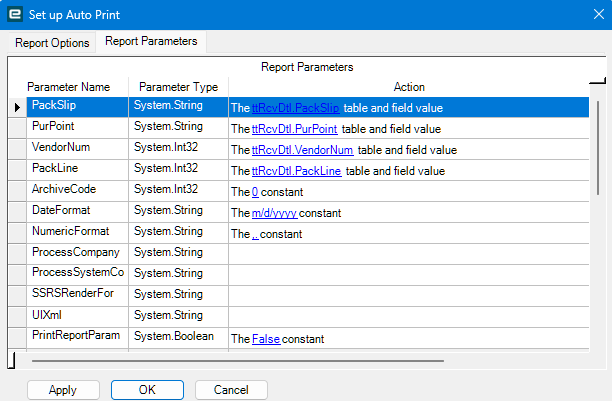Select the Report Parameters tab
Image resolution: width=612 pixels, height=401 pixels.
coord(151,42)
